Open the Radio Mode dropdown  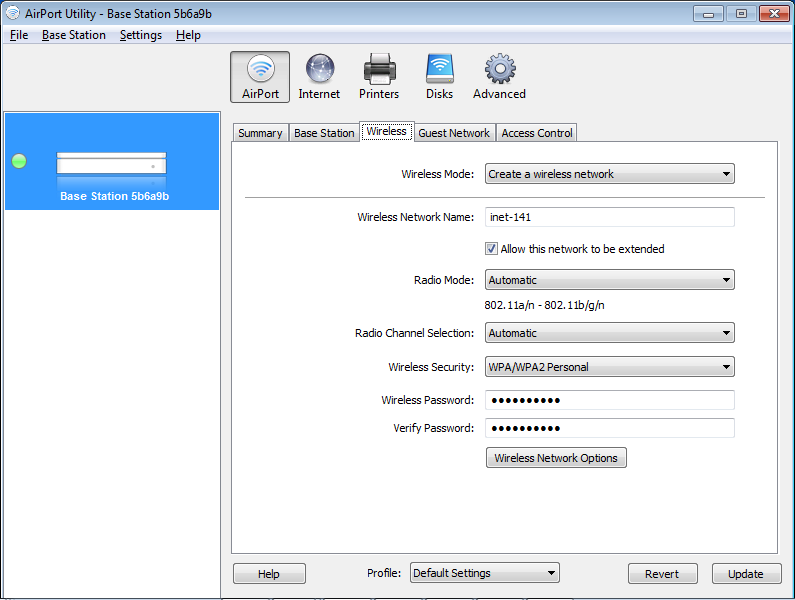click(x=609, y=280)
